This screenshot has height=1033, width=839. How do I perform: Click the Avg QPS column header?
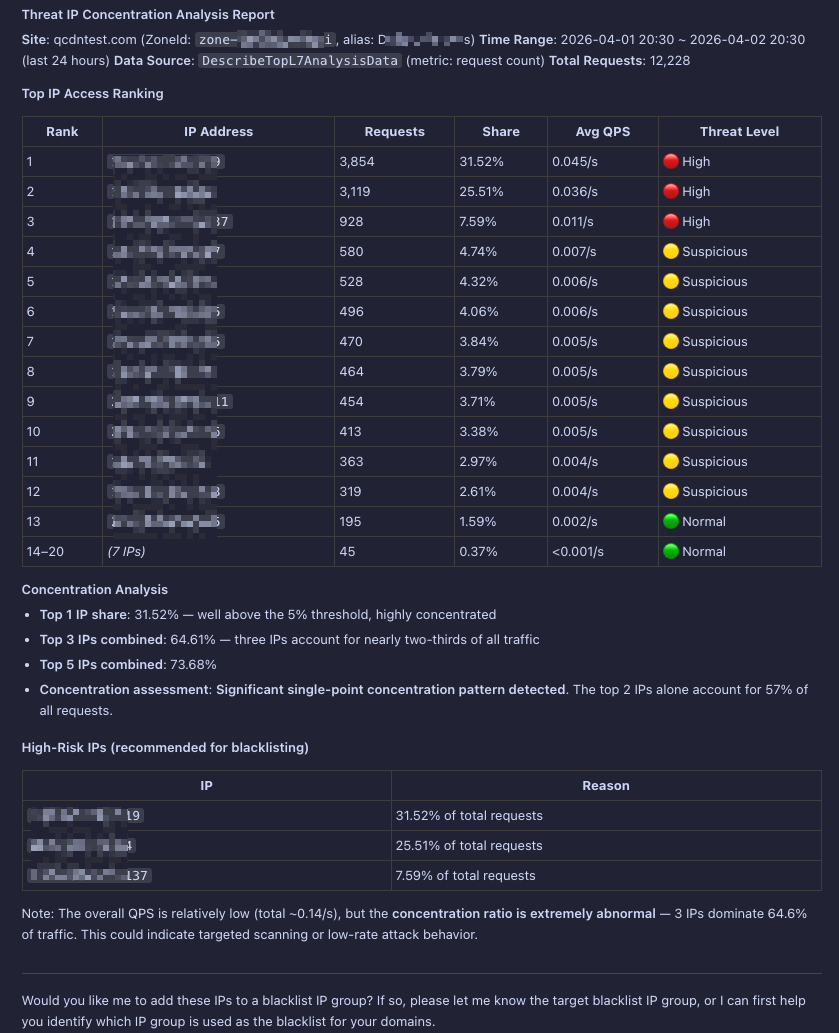603,131
